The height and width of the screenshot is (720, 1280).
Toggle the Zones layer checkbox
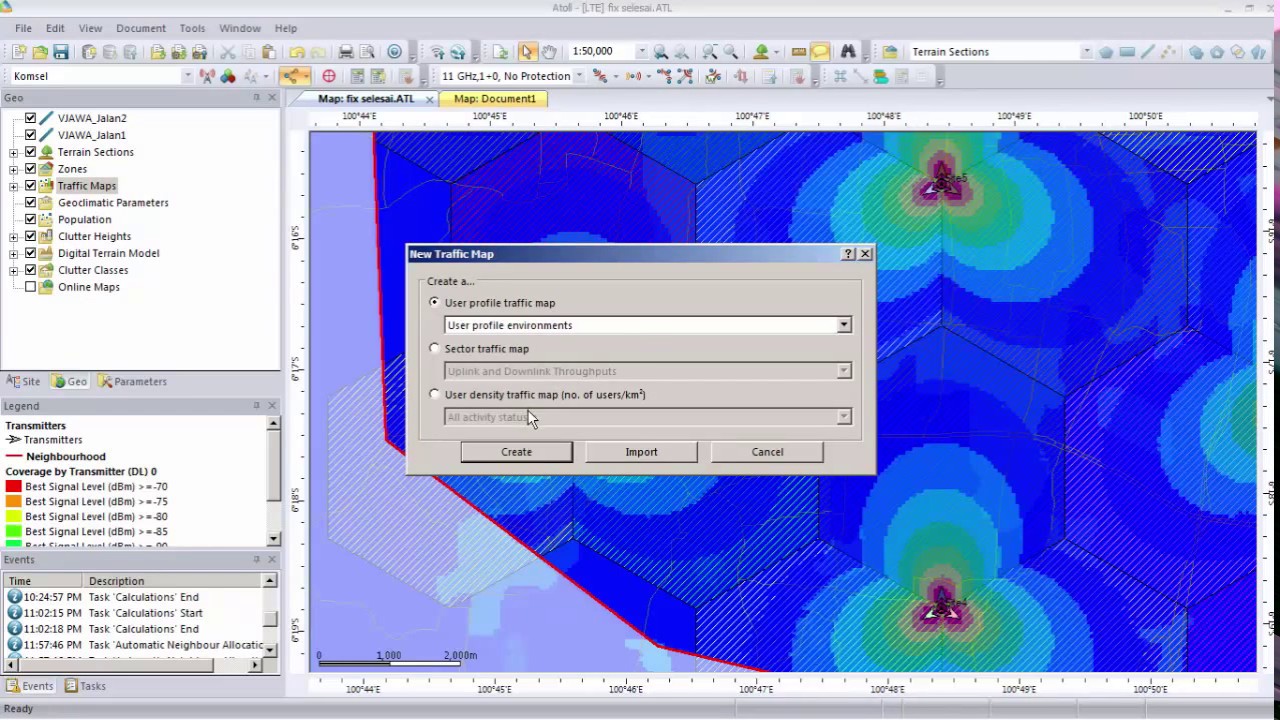[30, 169]
